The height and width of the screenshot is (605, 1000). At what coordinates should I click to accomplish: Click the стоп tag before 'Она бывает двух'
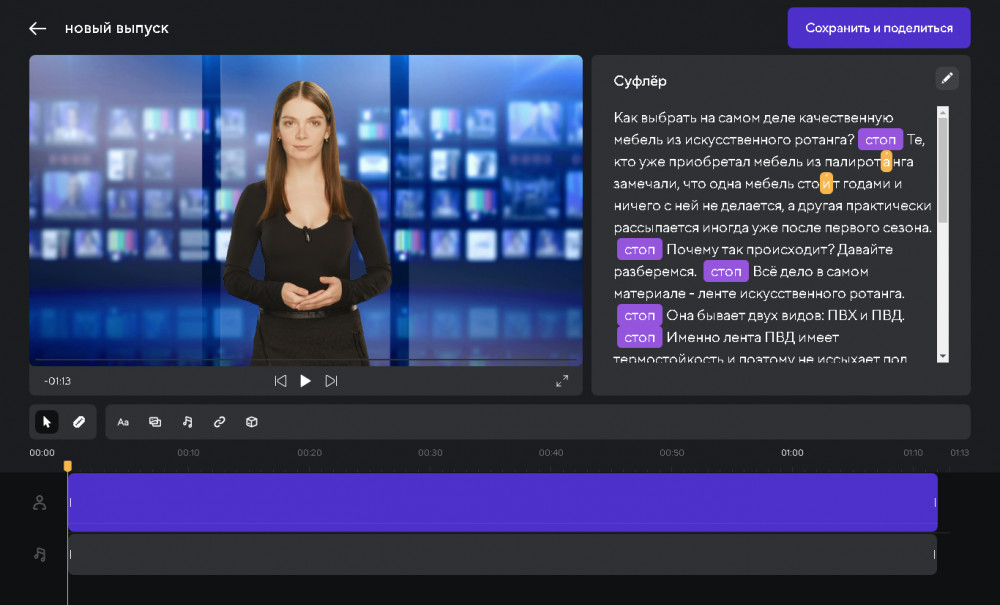click(639, 316)
